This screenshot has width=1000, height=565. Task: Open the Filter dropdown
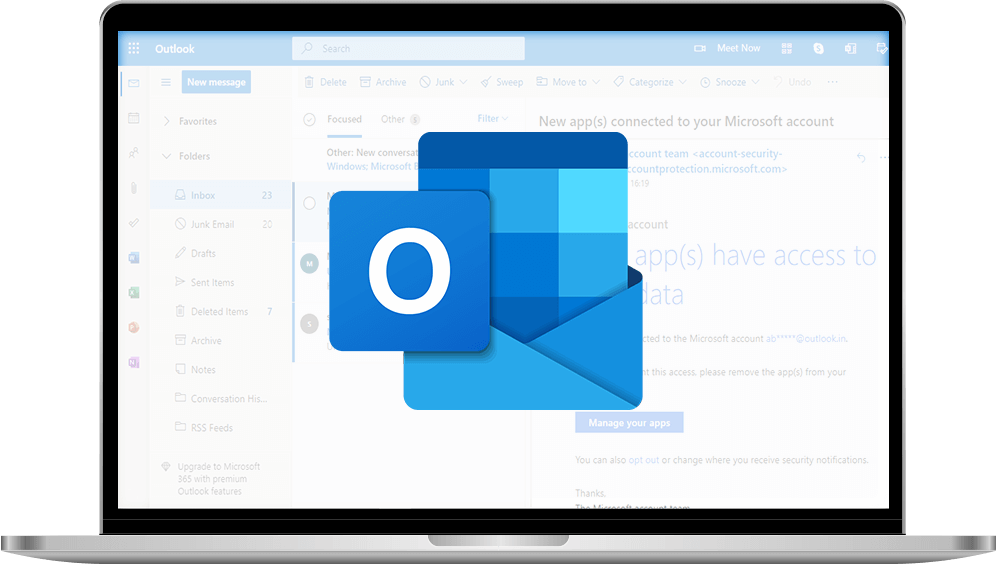(x=492, y=119)
